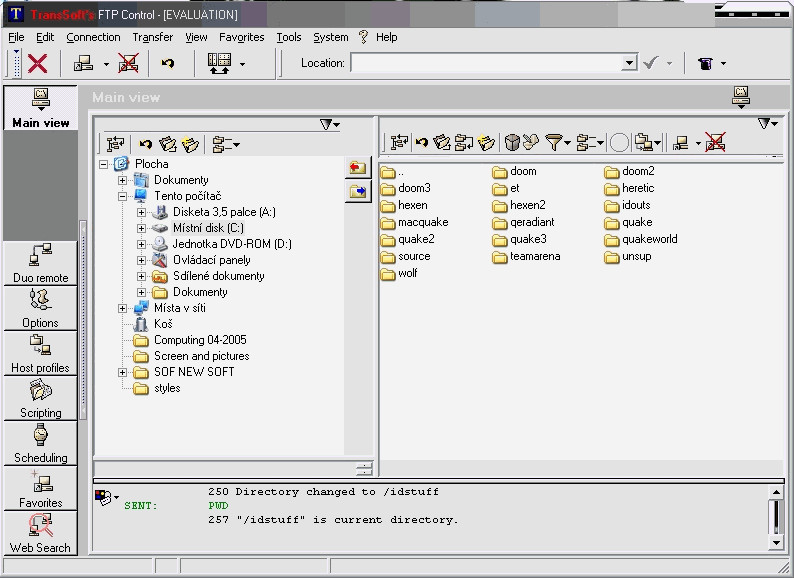Image resolution: width=794 pixels, height=578 pixels.
Task: Click the red left-arrow folder transfer button
Action: point(358,167)
